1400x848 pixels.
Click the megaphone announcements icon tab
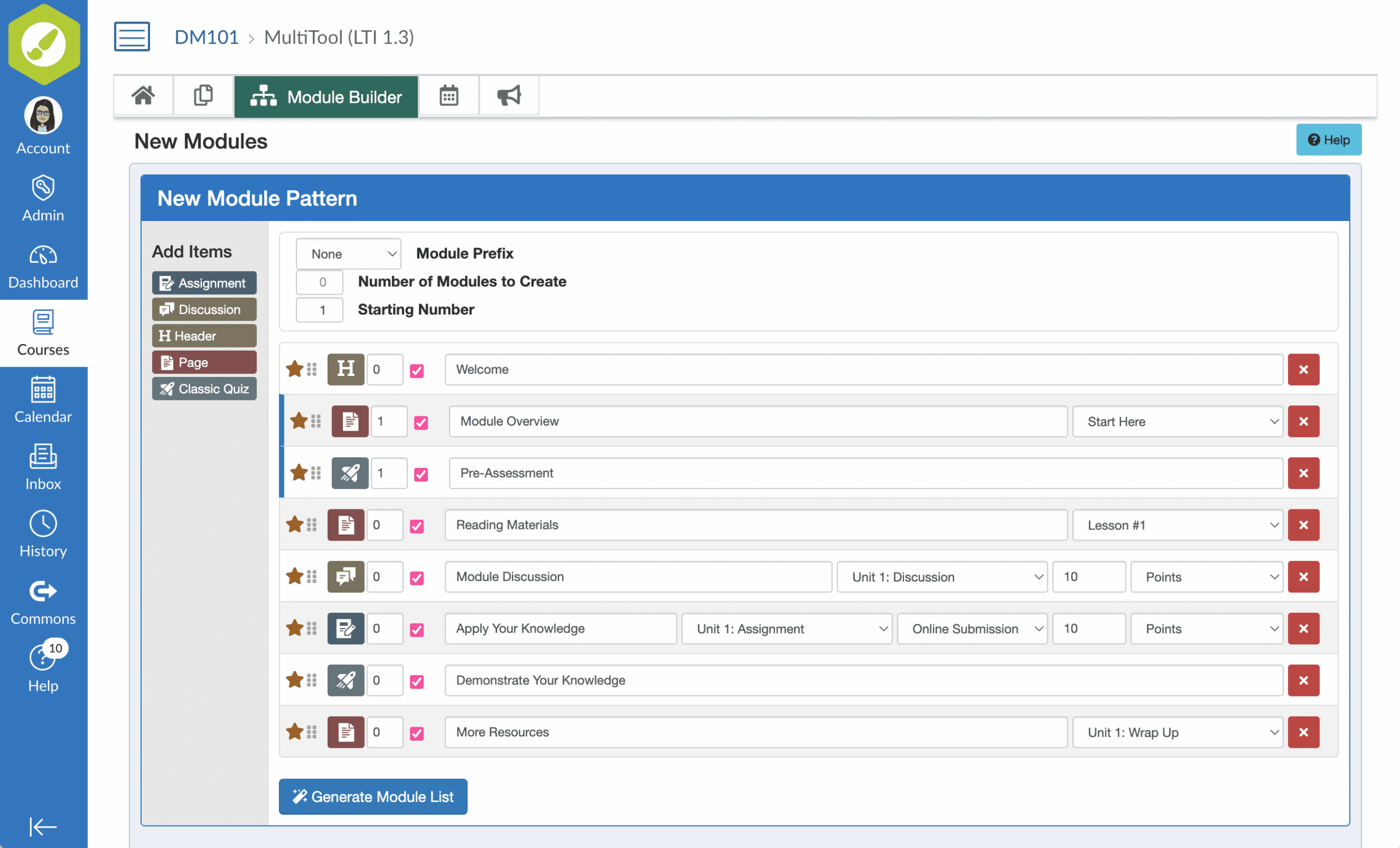(x=509, y=96)
